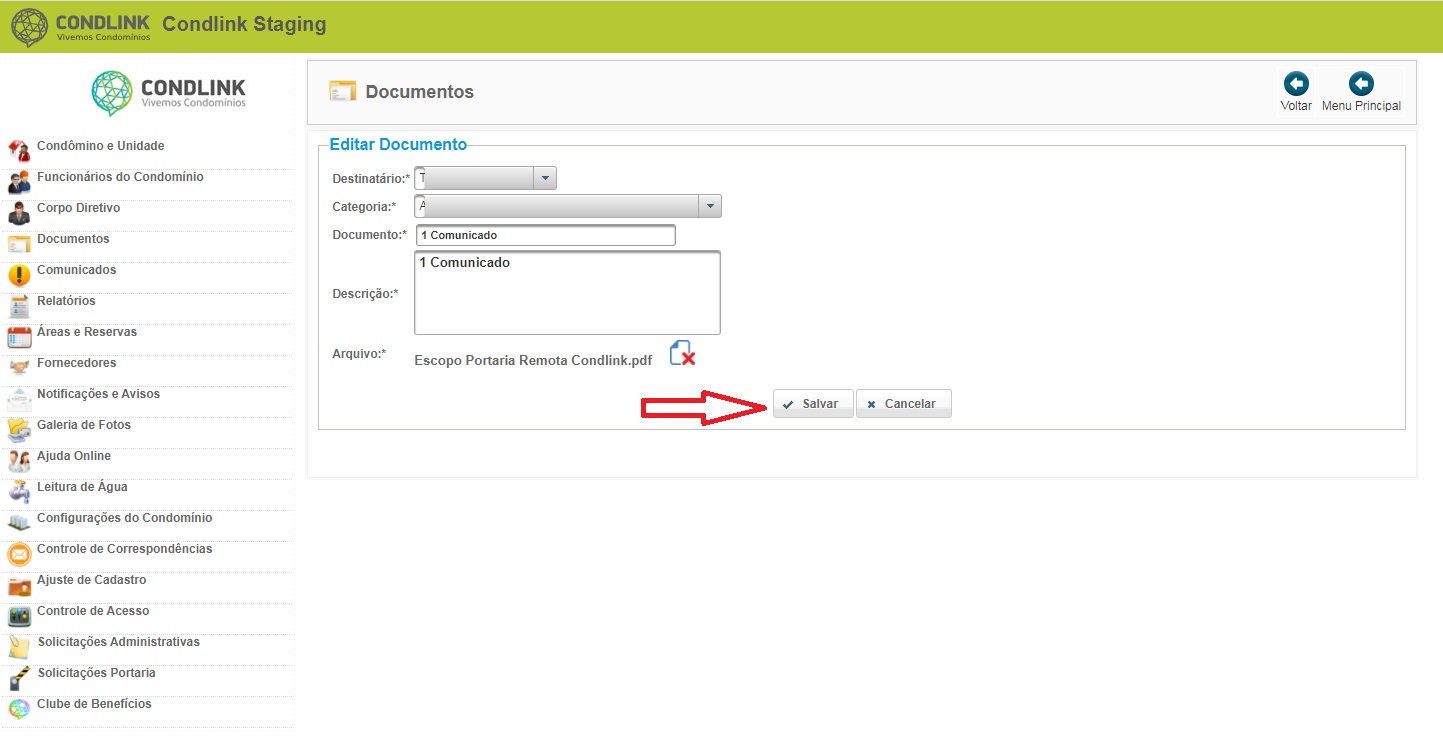Click the Cancelar button
Image resolution: width=1443 pixels, height=737 pixels.
pyautogui.click(x=904, y=404)
